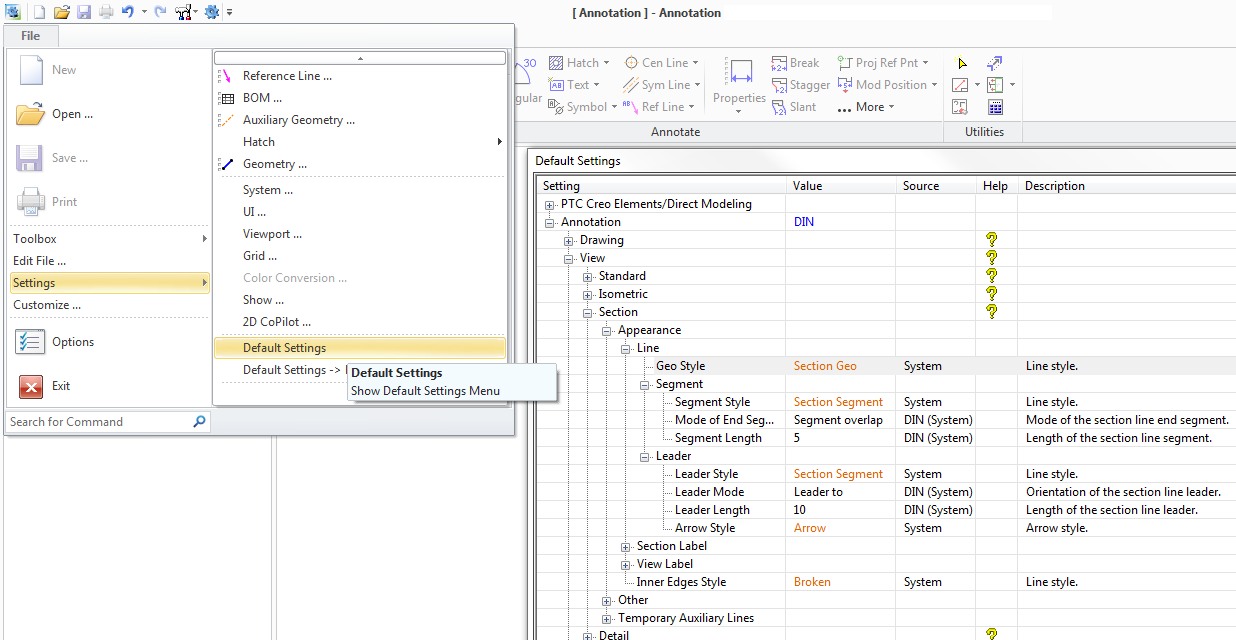The height and width of the screenshot is (640, 1236).
Task: Click the printer icon in quick access toolbar
Action: [106, 12]
